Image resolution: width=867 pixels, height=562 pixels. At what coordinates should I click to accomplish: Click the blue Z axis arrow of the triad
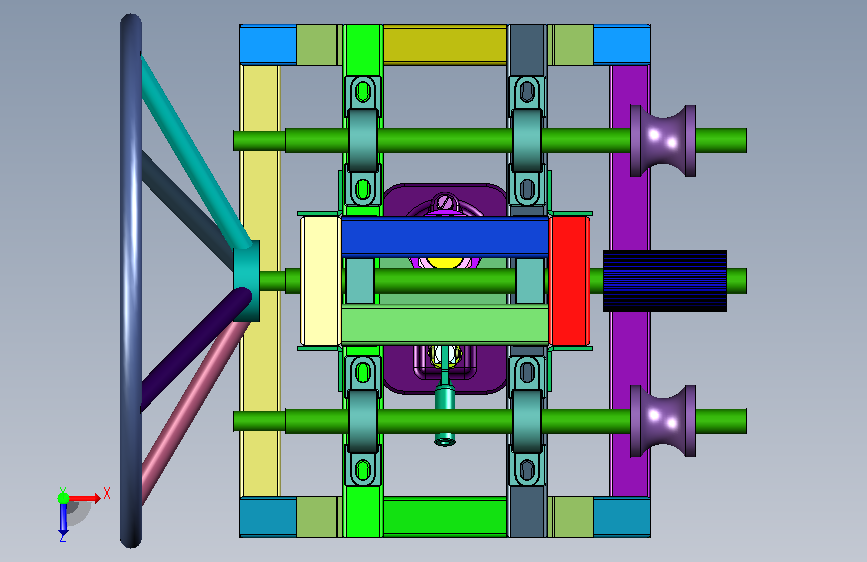[x=63, y=520]
